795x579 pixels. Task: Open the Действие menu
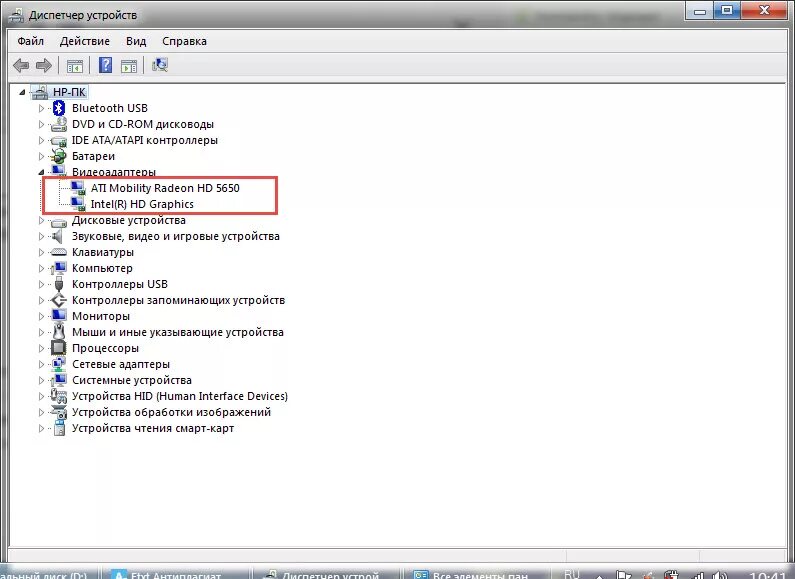click(x=85, y=41)
